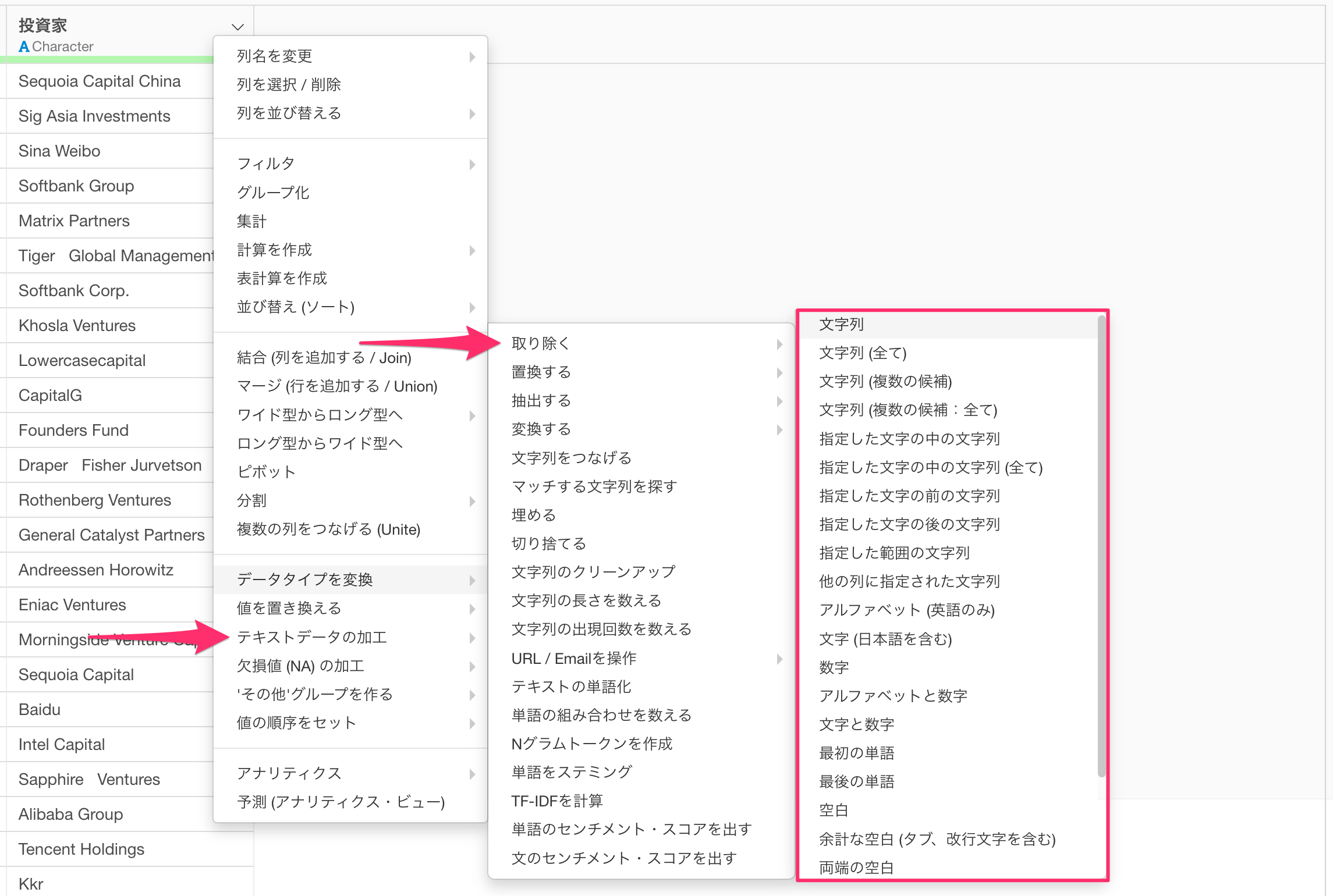Select 結合 (列を追加する / Join)
Image resolution: width=1333 pixels, height=896 pixels.
350,358
